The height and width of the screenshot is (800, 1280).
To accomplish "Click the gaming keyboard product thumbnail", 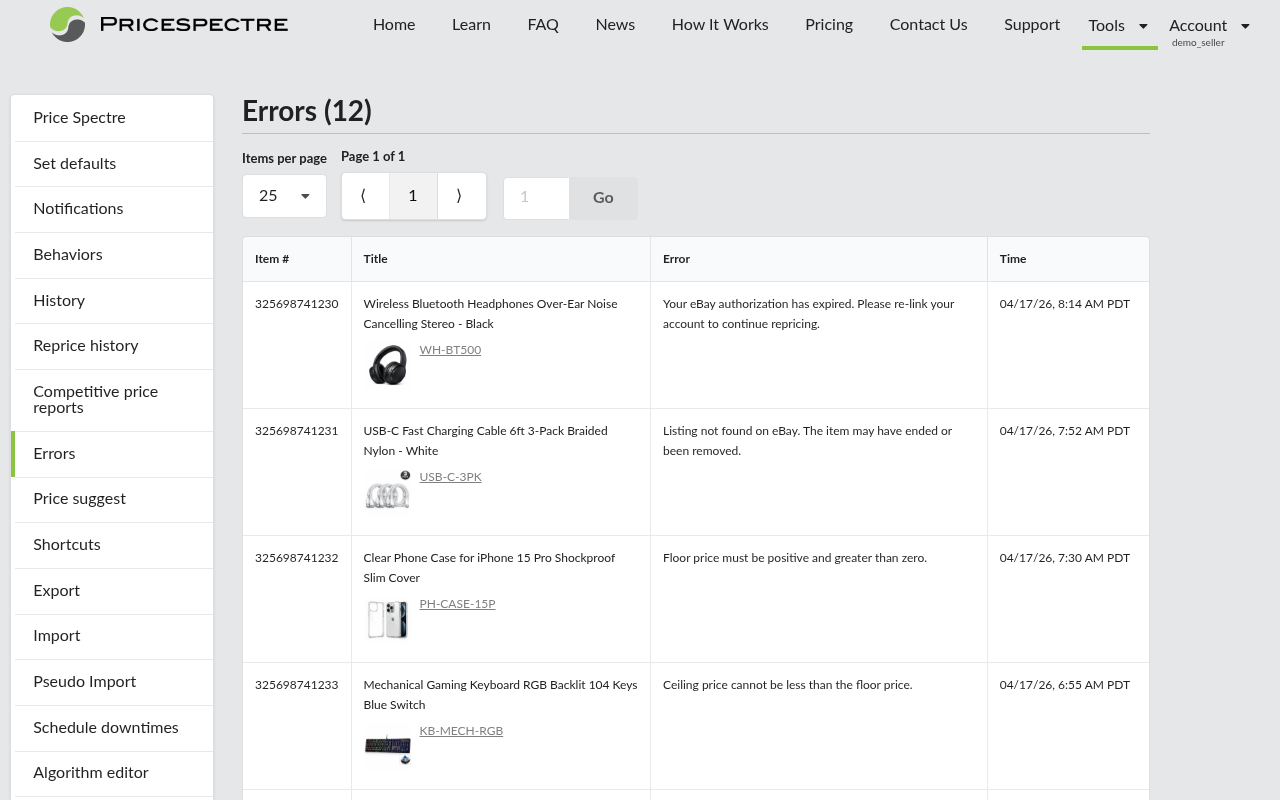I will pyautogui.click(x=387, y=745).
